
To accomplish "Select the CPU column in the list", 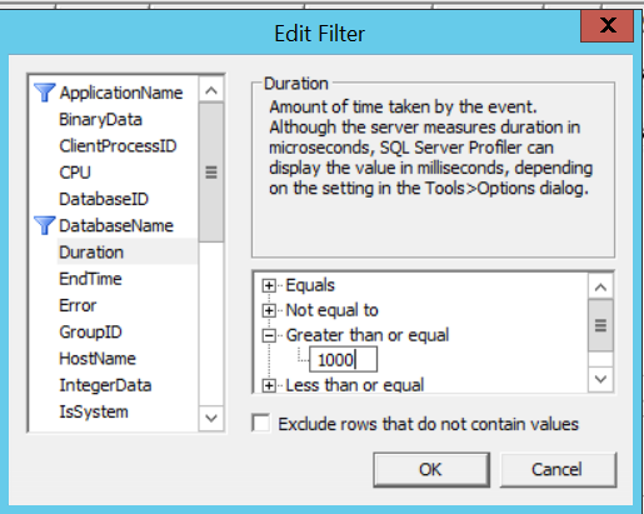I will point(75,173).
